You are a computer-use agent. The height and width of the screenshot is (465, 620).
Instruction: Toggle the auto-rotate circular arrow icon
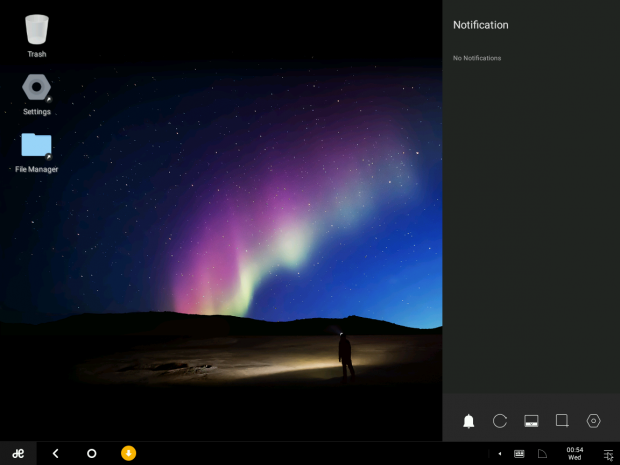500,421
